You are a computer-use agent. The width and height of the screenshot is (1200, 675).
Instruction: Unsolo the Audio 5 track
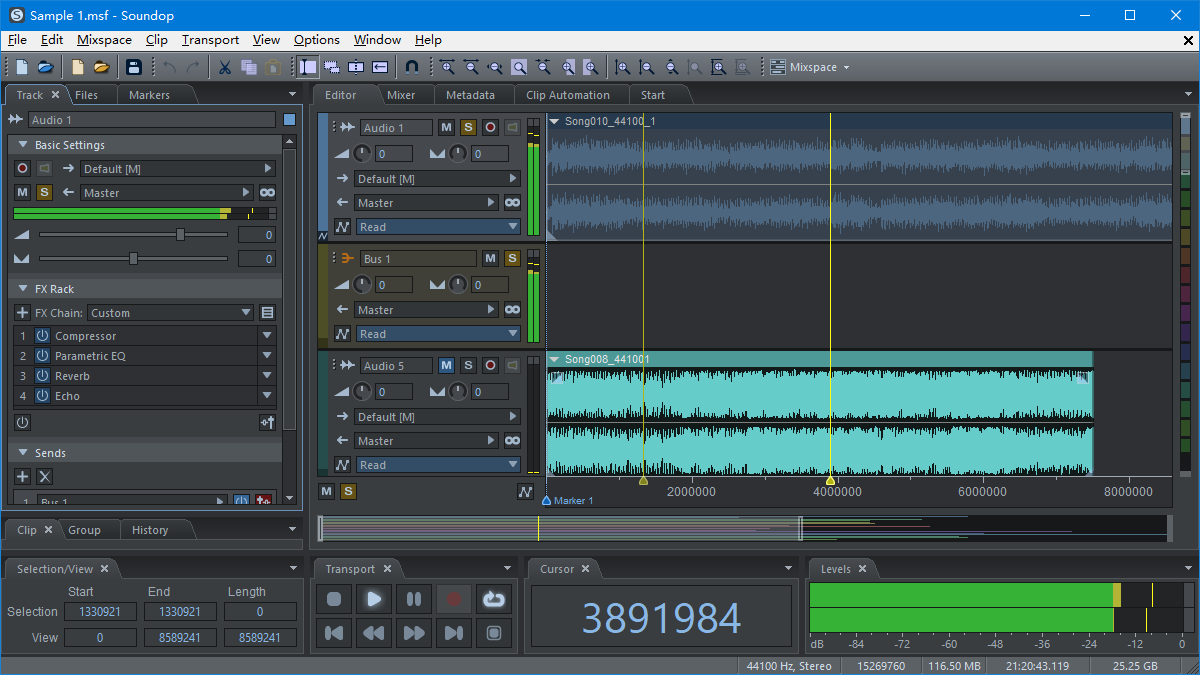coord(468,365)
